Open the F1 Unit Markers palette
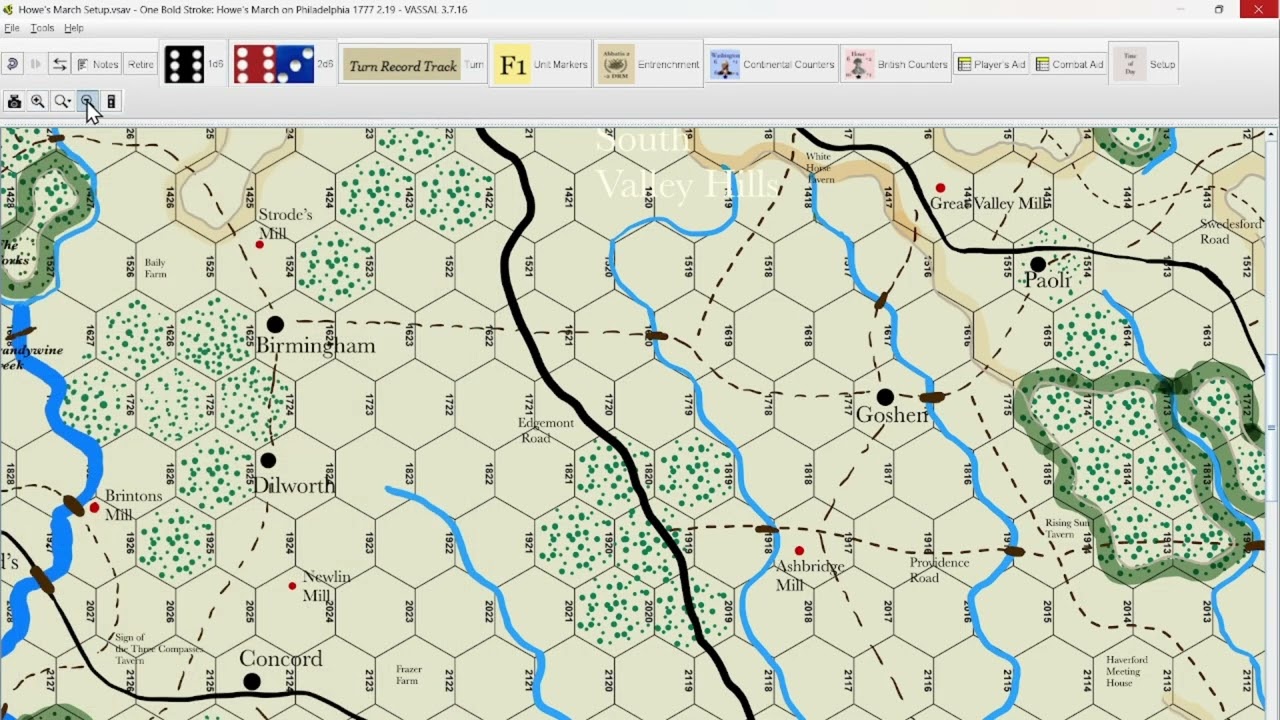Screen dimensions: 1280x720 click(541, 64)
